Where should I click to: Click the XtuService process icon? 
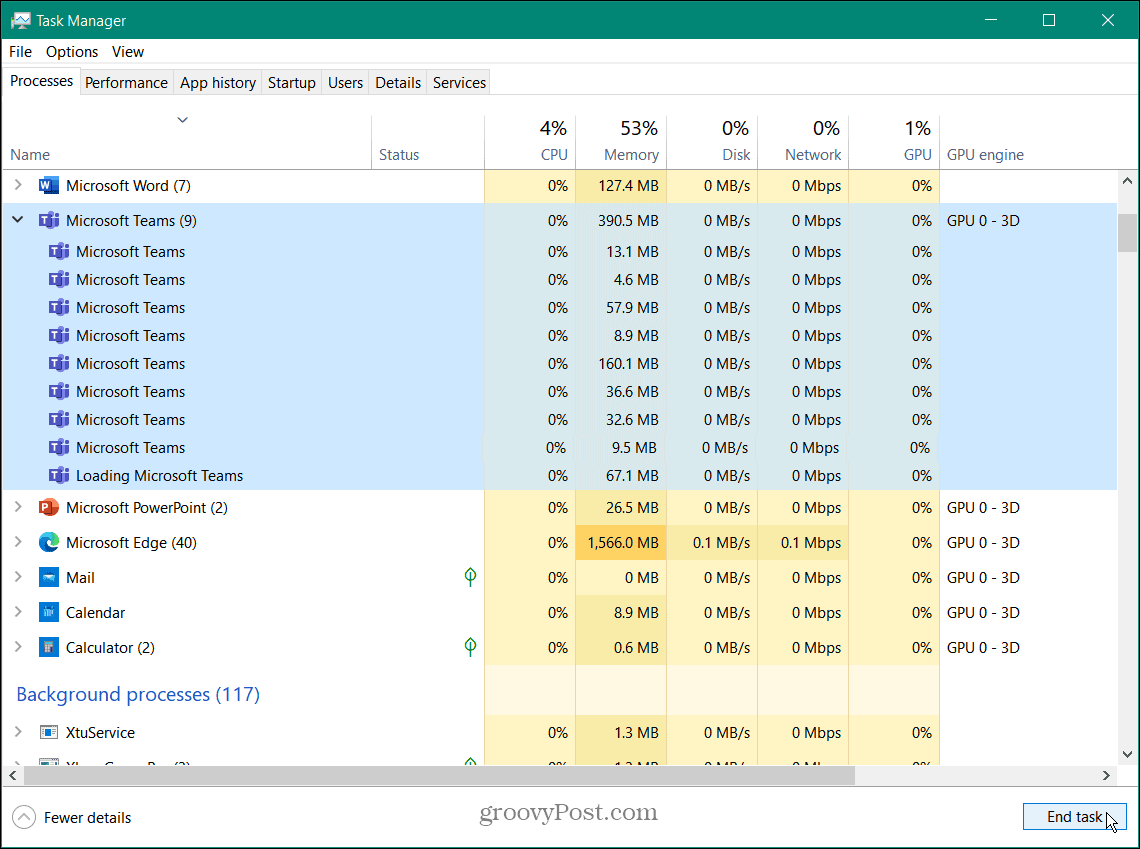(48, 732)
